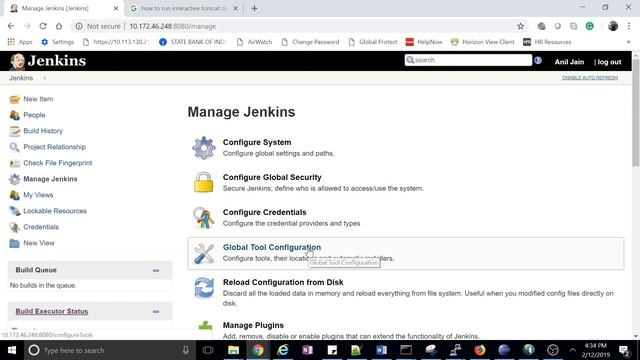The height and width of the screenshot is (360, 640).
Task: Click the Check File Fingerprint icon
Action: click(x=15, y=163)
